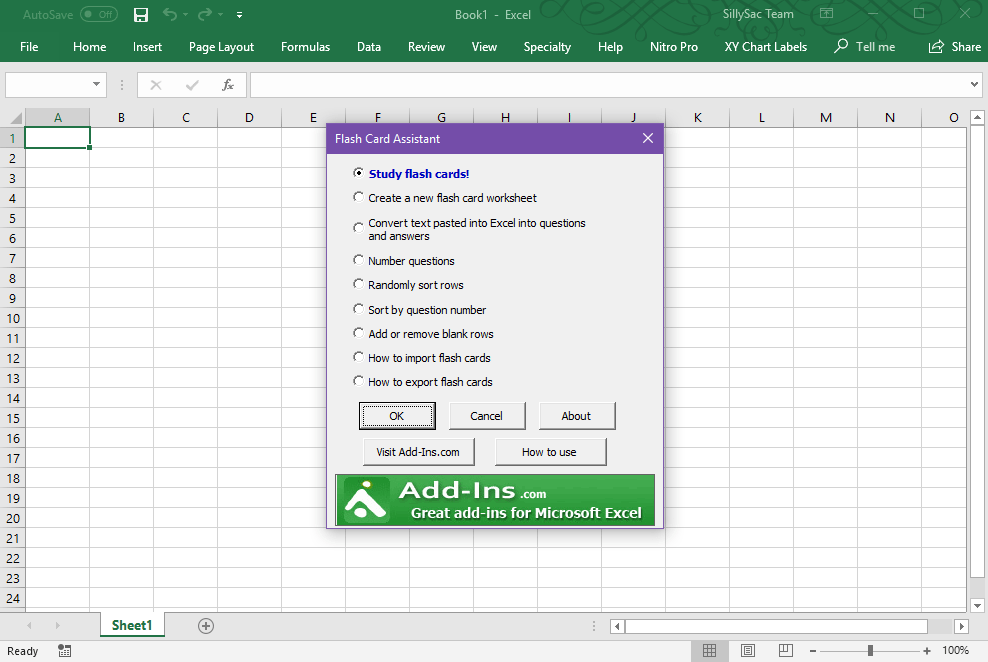Open the Nitro Pro ribbon tab
The height and width of the screenshot is (662, 988).
pyautogui.click(x=673, y=46)
